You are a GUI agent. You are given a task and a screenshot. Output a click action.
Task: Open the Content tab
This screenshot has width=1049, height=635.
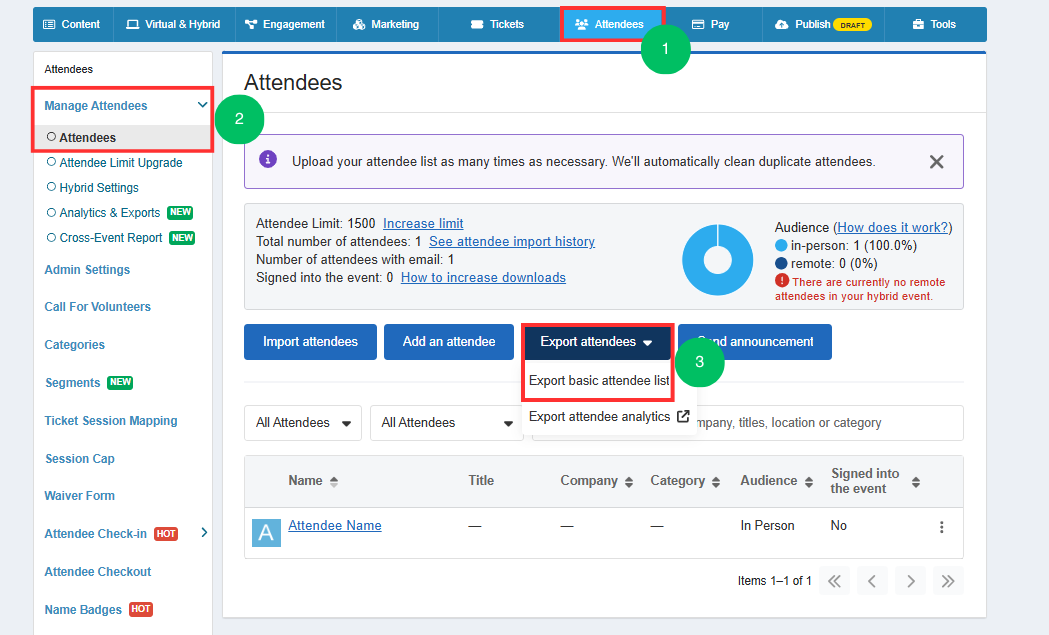pyautogui.click(x=72, y=24)
